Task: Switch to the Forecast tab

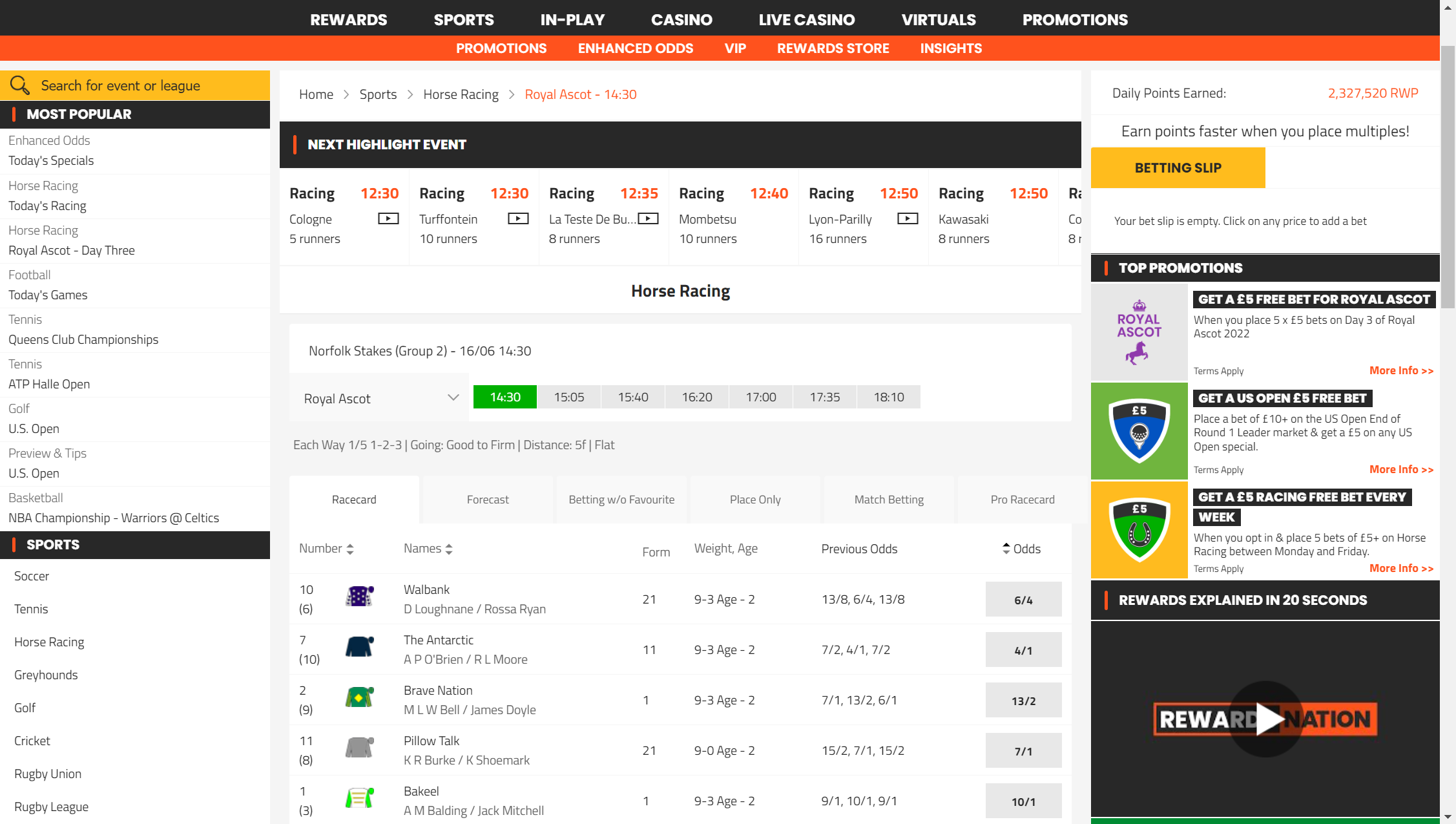Action: [x=488, y=500]
